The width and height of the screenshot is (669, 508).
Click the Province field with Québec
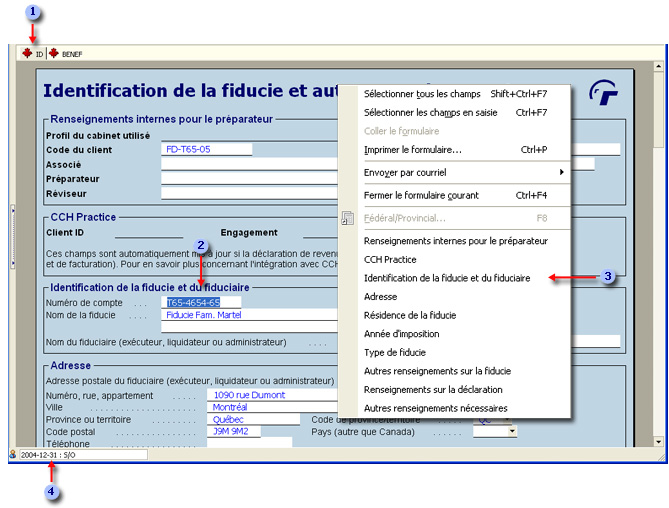(253, 419)
